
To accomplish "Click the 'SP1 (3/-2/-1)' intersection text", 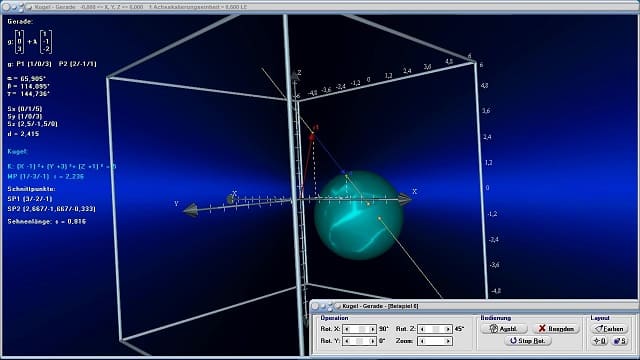I will pyautogui.click(x=30, y=199).
